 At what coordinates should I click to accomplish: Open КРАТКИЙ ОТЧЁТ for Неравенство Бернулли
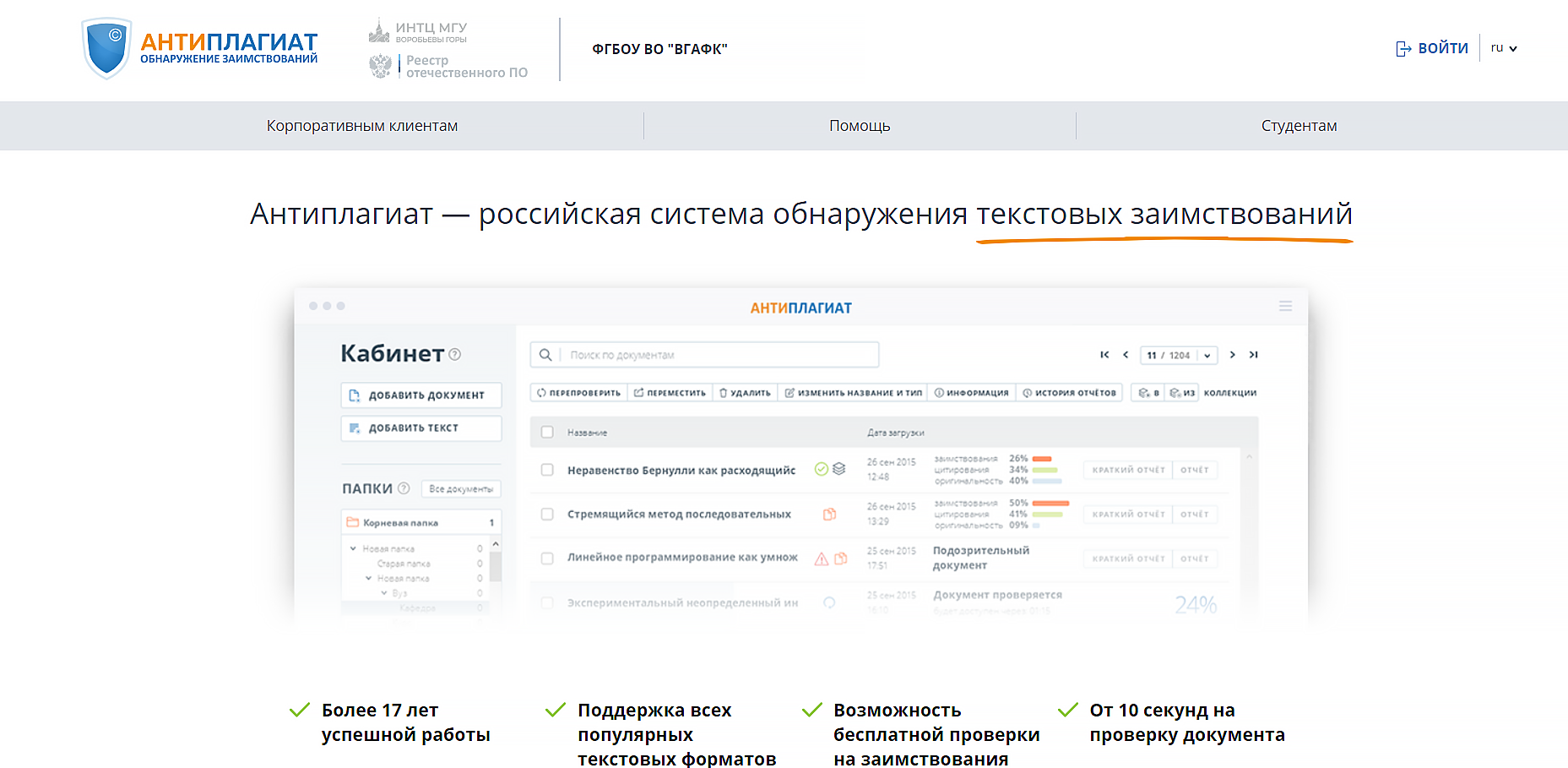click(x=1128, y=470)
